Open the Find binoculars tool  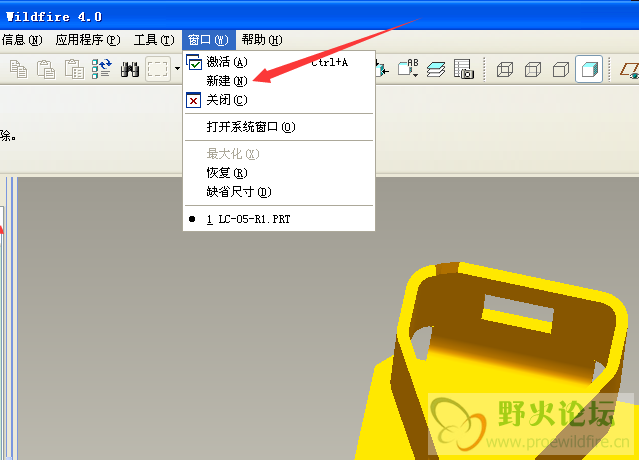[130, 69]
